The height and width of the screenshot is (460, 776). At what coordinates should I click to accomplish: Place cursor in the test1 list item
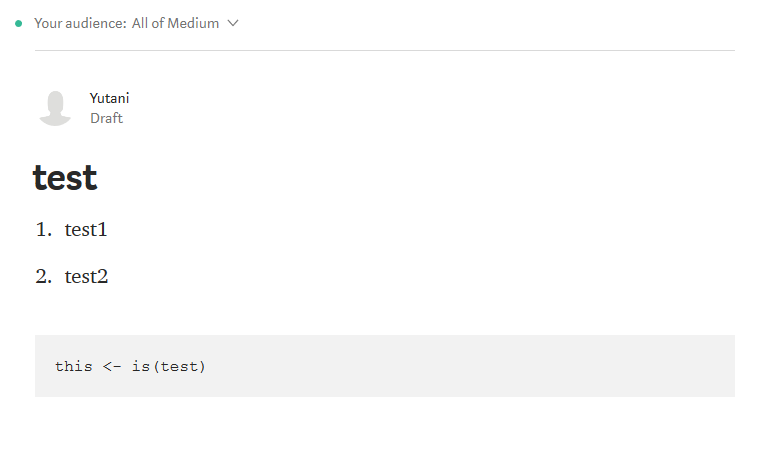point(86,230)
